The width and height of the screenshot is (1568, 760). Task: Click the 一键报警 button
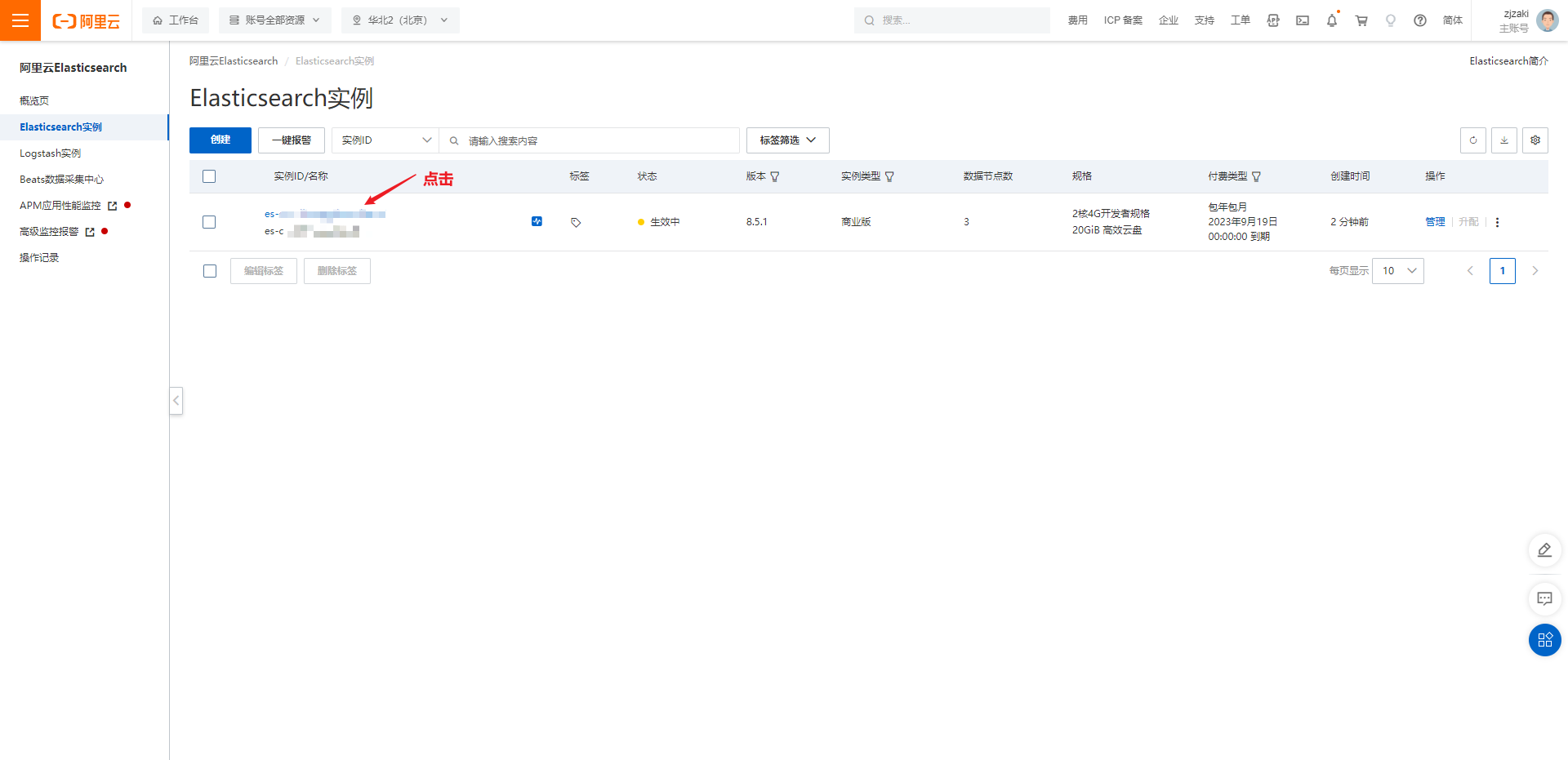coord(292,140)
